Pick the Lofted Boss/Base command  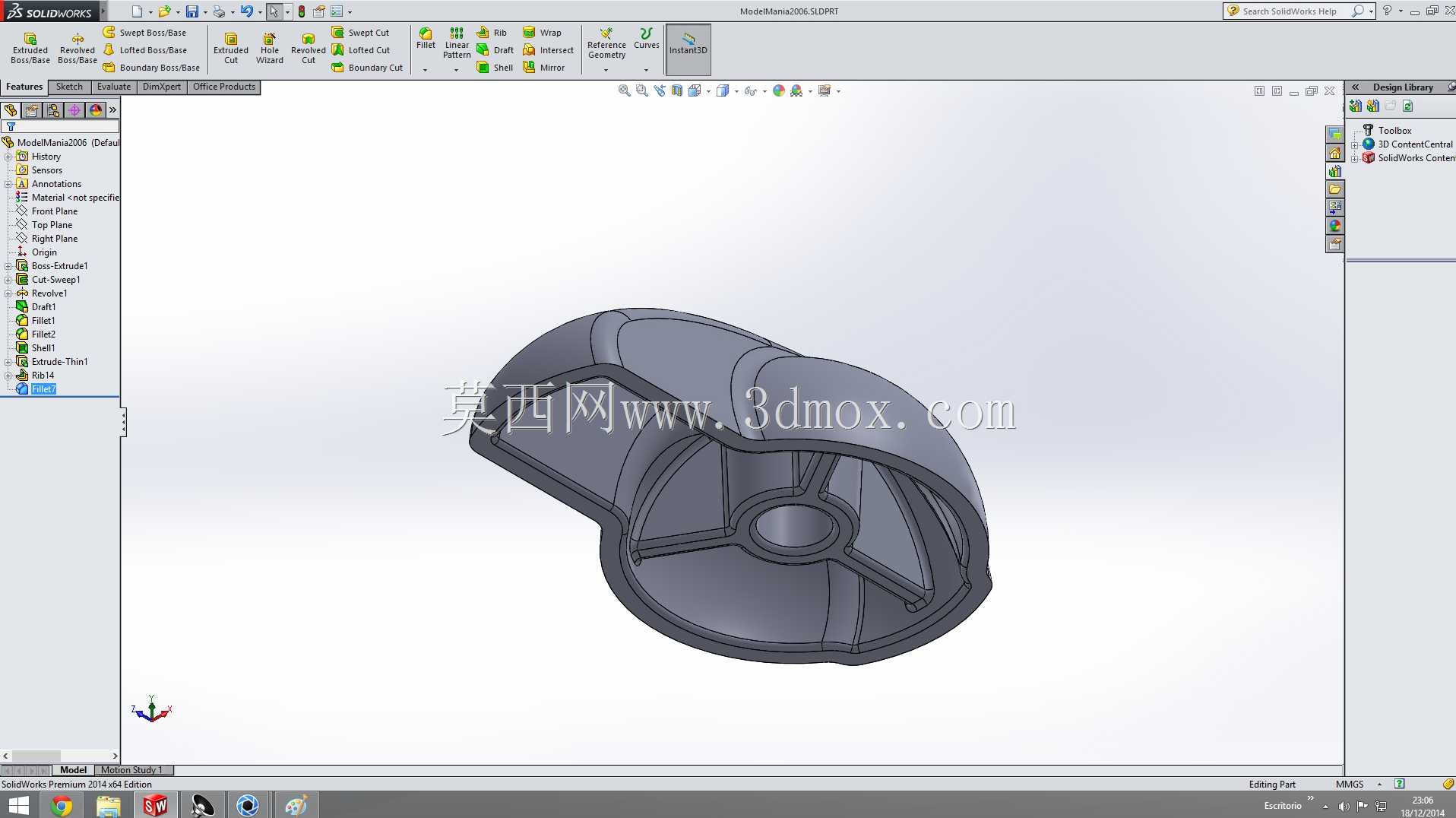click(144, 50)
